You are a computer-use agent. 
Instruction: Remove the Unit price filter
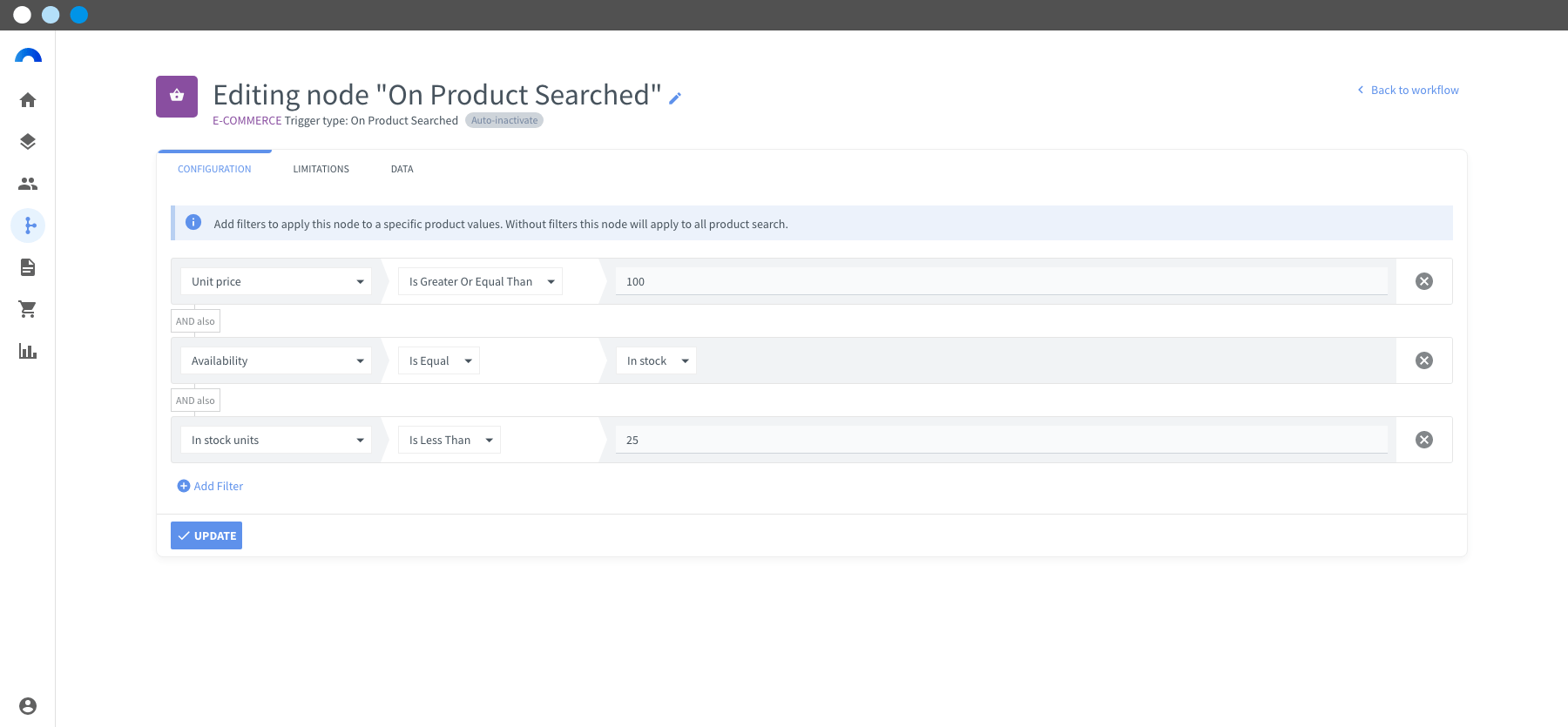(x=1424, y=281)
